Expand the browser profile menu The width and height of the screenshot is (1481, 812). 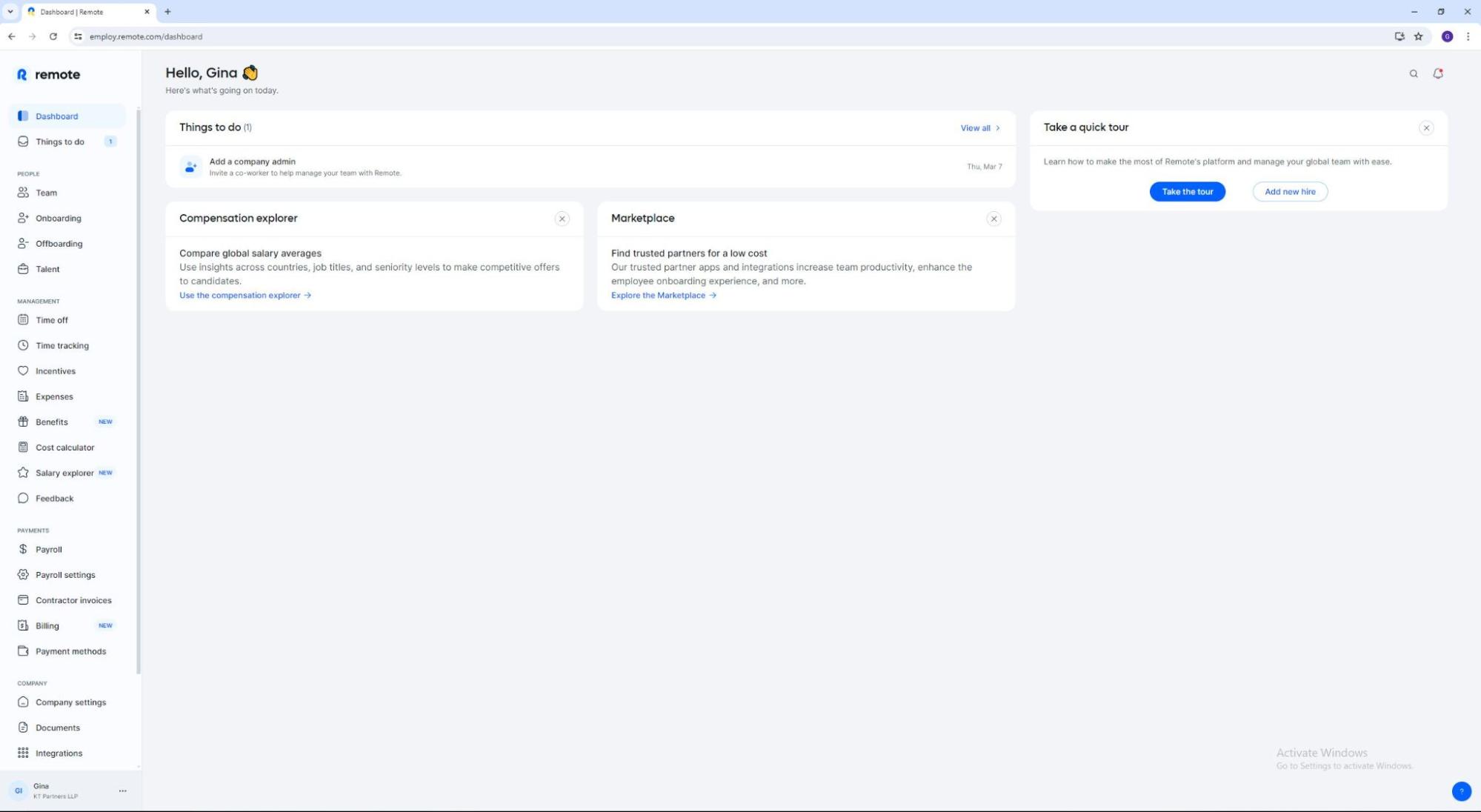pyautogui.click(x=1446, y=36)
